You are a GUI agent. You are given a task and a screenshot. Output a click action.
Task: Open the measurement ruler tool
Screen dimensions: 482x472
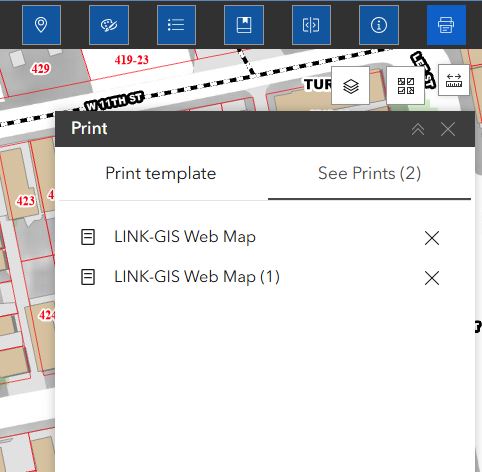click(x=454, y=80)
